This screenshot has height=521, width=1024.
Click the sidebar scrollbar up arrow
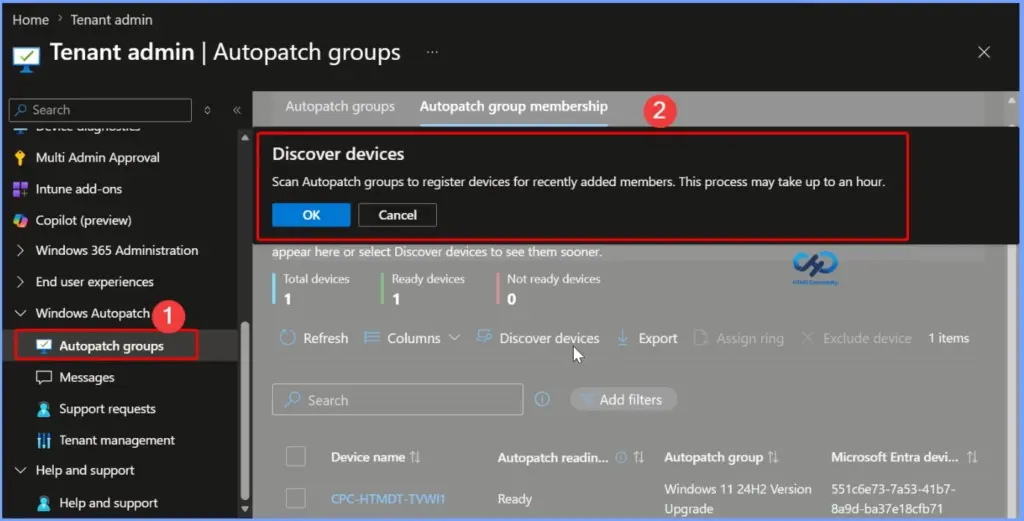(245, 137)
